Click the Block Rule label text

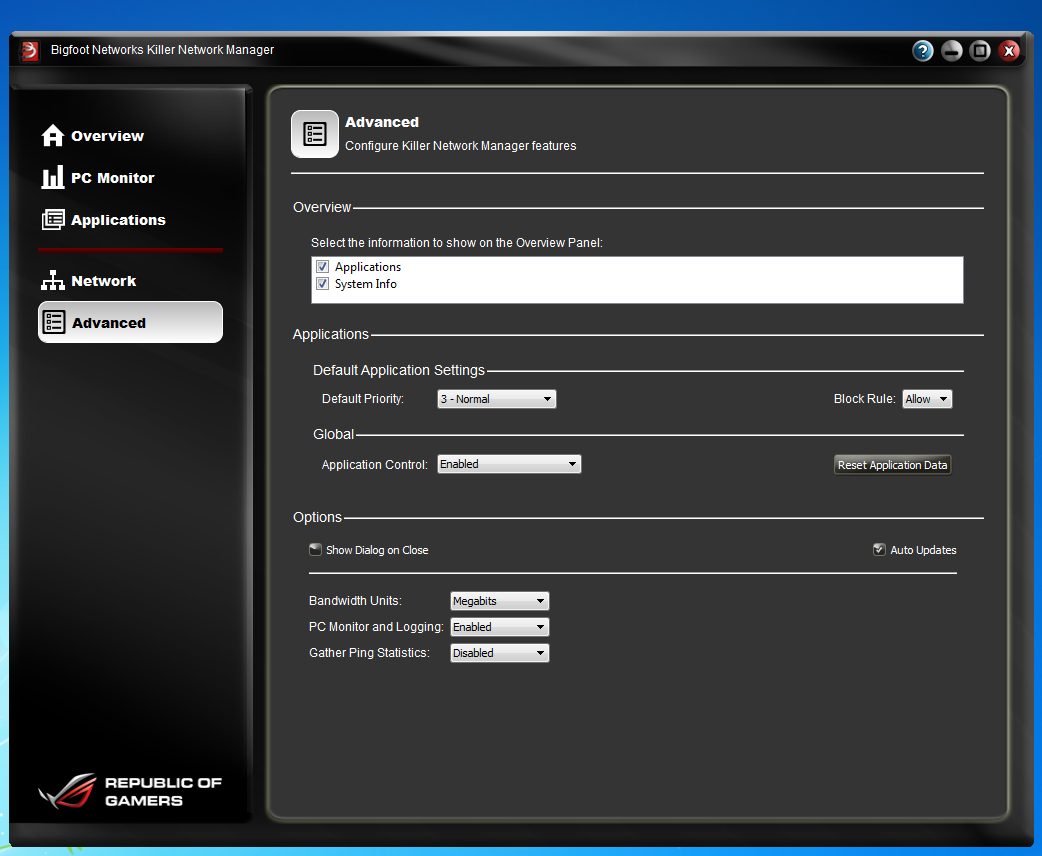[x=865, y=399]
